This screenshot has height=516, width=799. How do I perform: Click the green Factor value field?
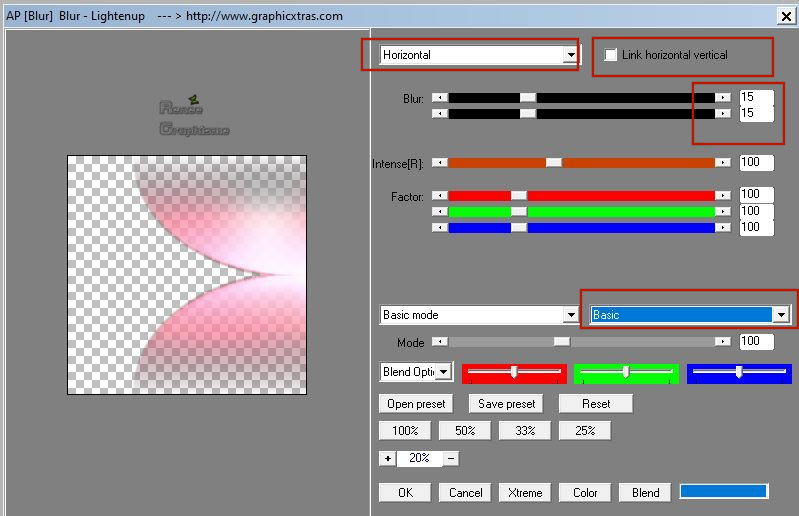tap(756, 211)
